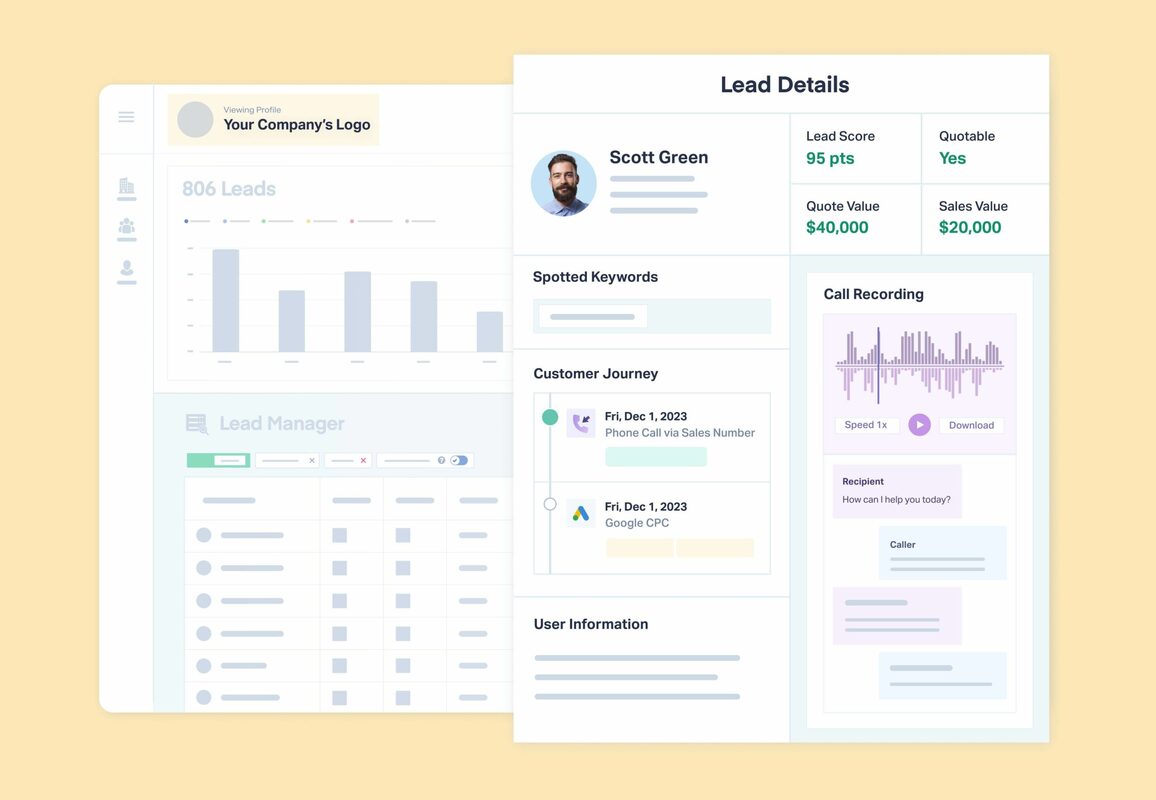The height and width of the screenshot is (800, 1156).
Task: Click the phone call icon on the Dec 1 journey entry
Action: pyautogui.click(x=581, y=423)
